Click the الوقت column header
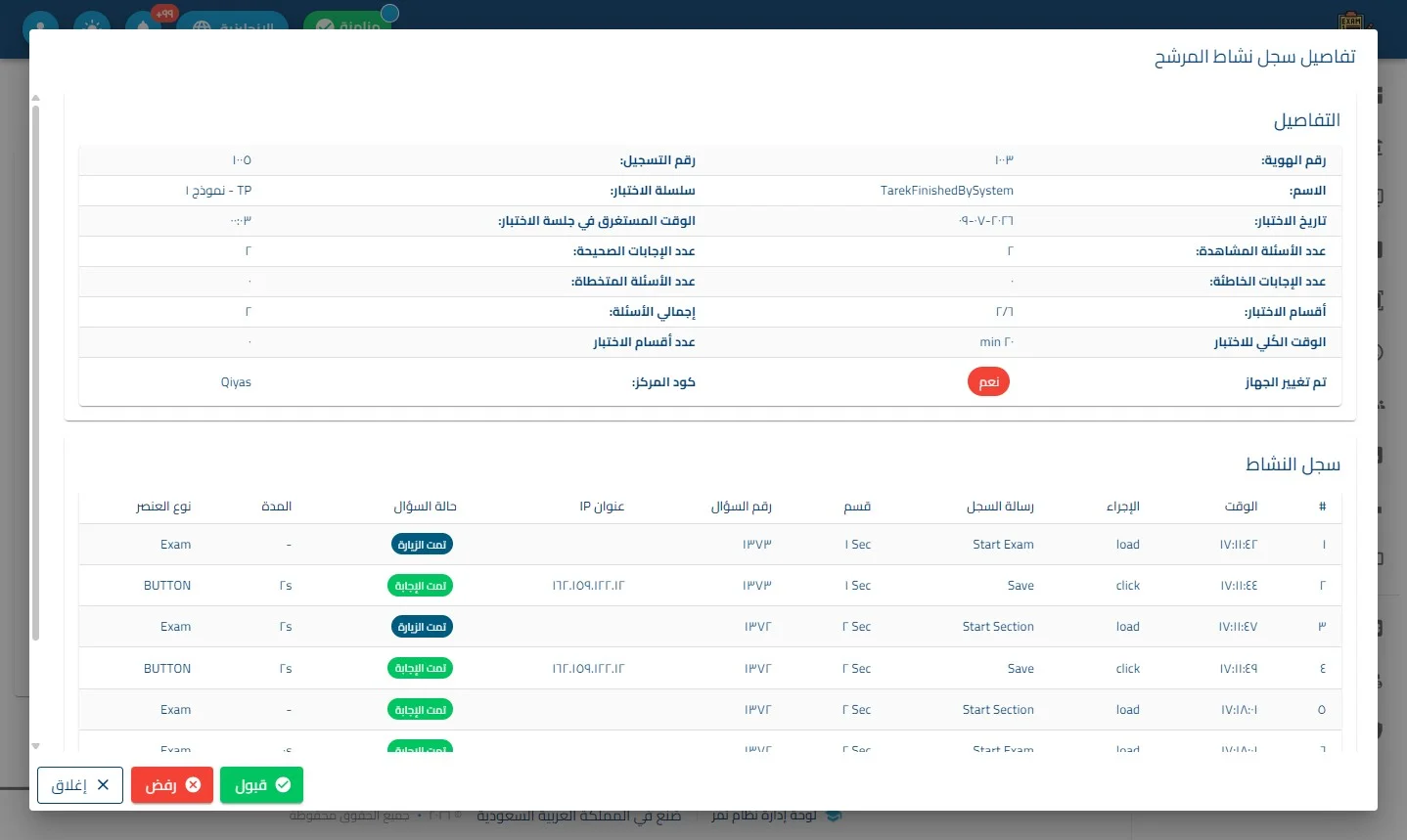Screen dimensions: 1407x840 pyautogui.click(x=1241, y=507)
